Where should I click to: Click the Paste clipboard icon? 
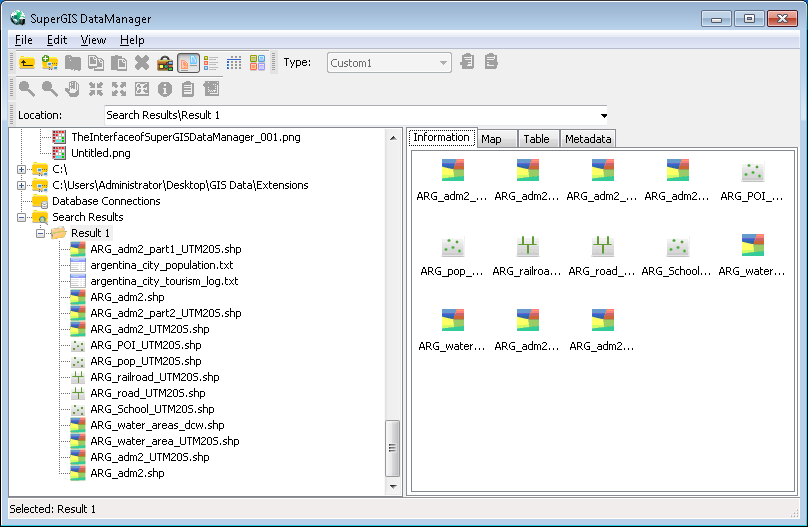pyautogui.click(x=119, y=63)
